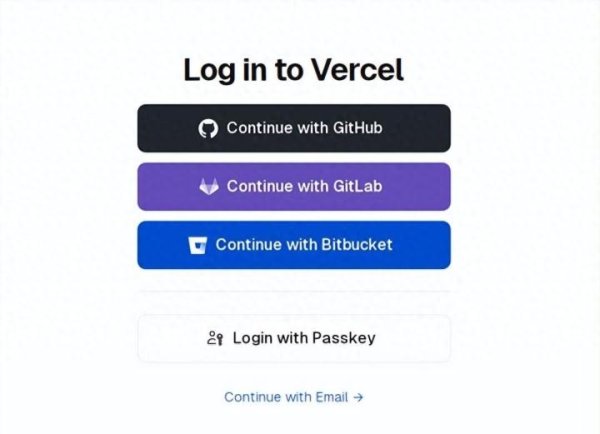Click the "Bitbucket" word in third button
Image resolution: width=600 pixels, height=434 pixels.
357,245
